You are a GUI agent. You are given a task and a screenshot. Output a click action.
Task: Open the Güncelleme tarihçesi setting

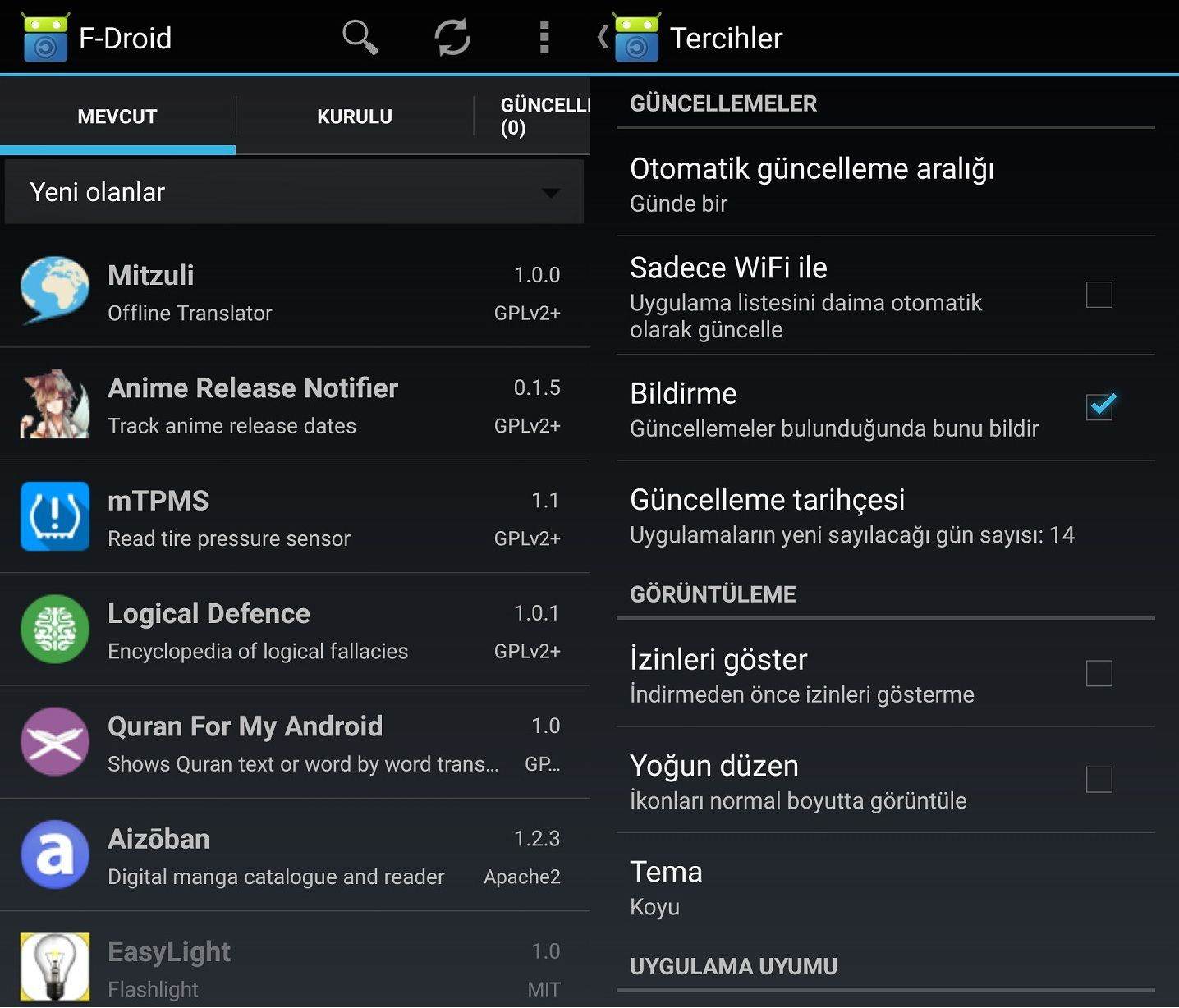pyautogui.click(x=885, y=515)
